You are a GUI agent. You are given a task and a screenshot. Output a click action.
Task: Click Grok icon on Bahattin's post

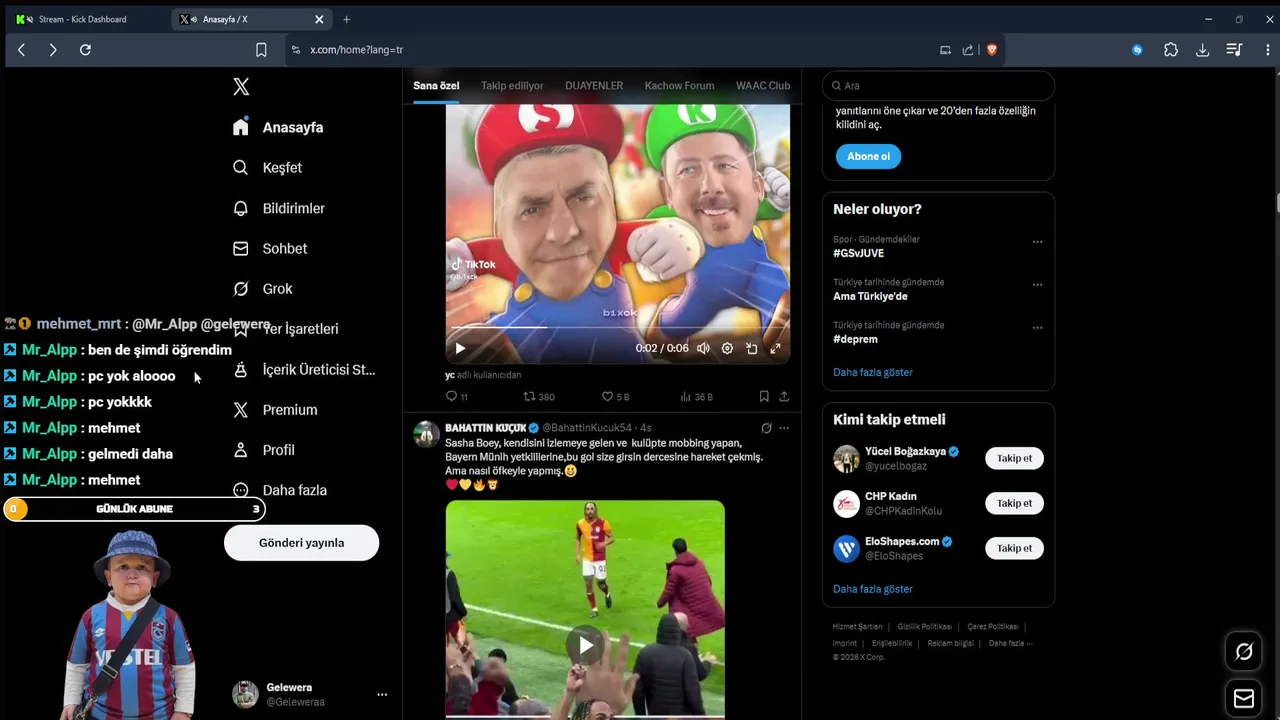766,428
